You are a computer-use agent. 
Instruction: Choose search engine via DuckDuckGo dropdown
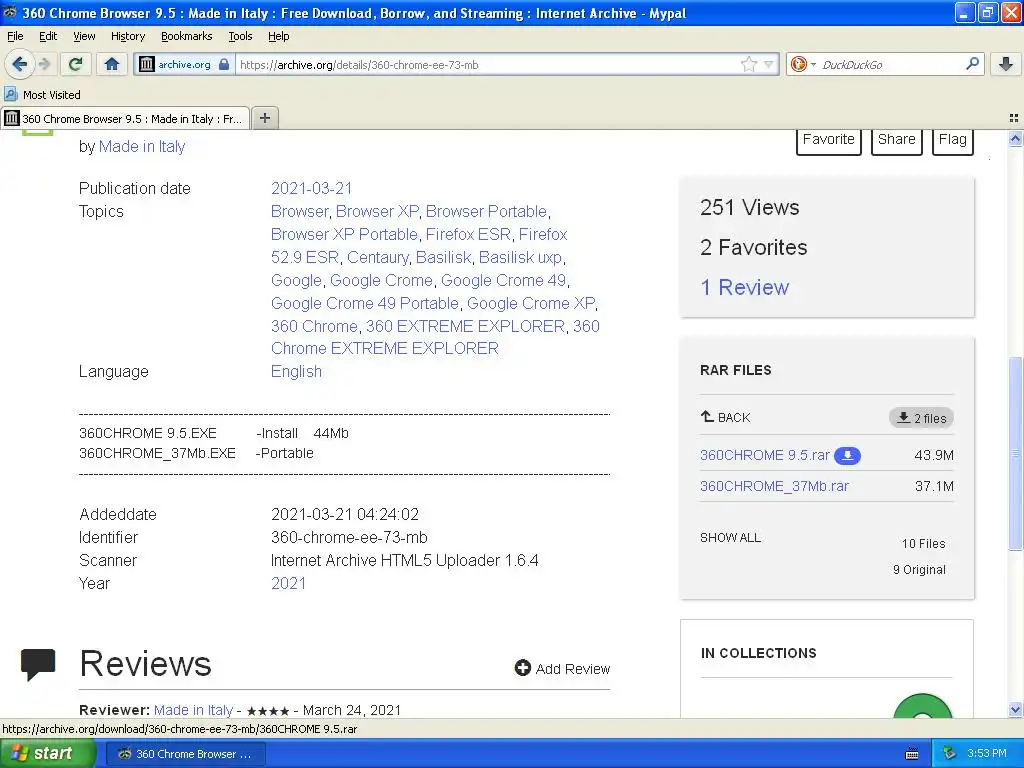803,64
